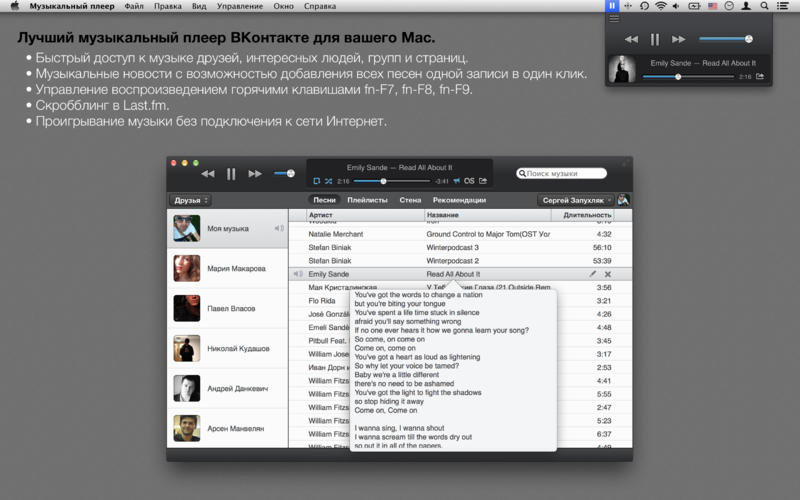800x500 pixels.
Task: Switch to the Плейлисты tab
Action: 367,200
